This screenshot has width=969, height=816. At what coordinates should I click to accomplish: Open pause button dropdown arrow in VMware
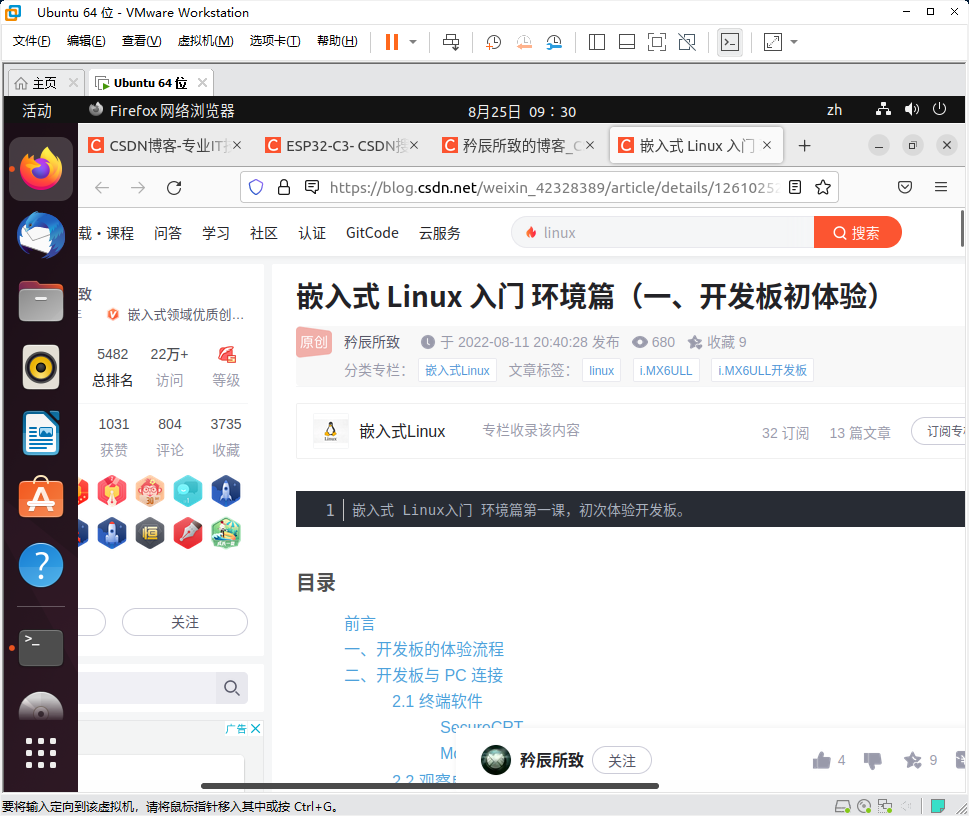click(x=413, y=42)
